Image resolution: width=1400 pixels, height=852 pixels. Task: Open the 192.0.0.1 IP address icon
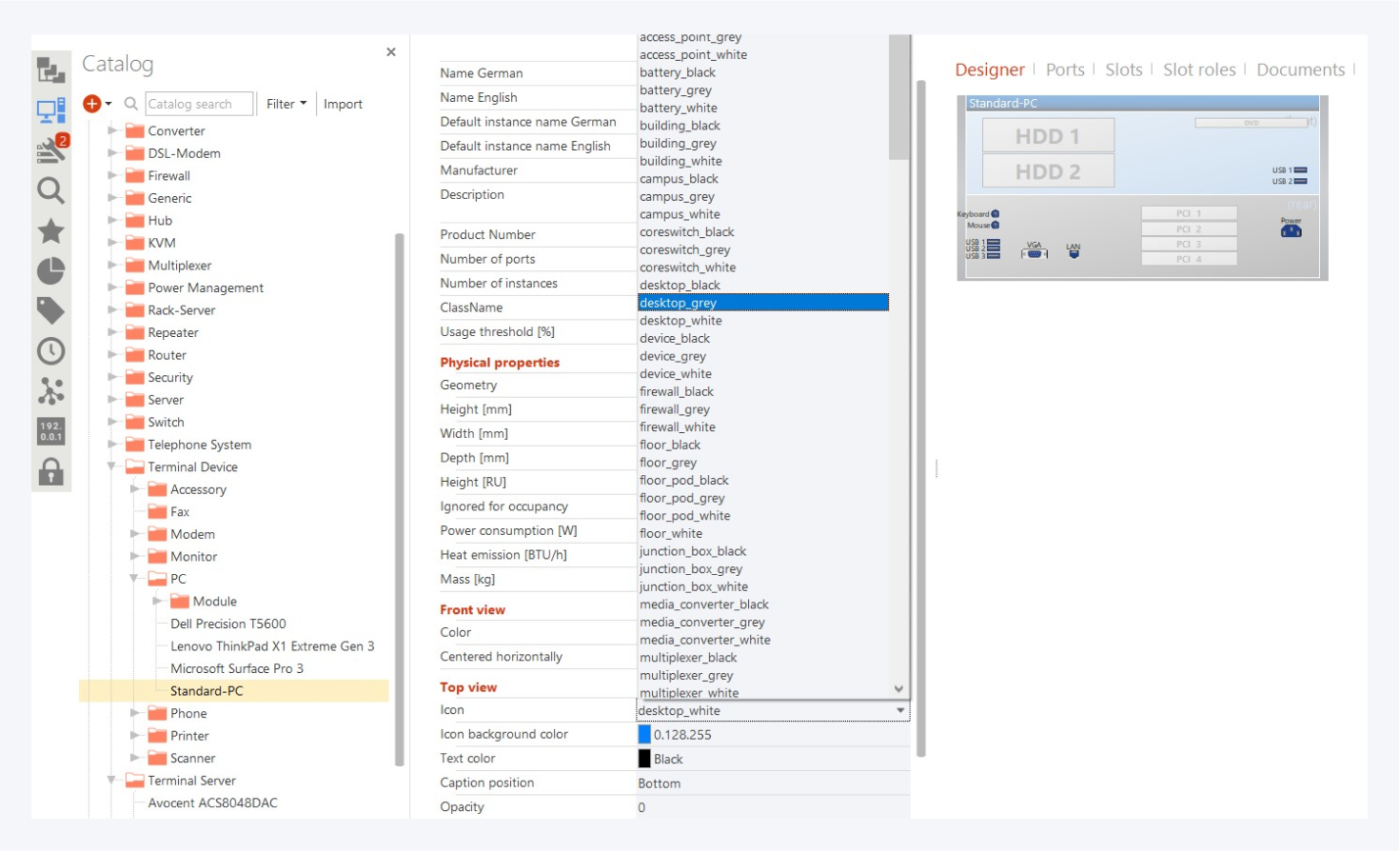pyautogui.click(x=50, y=431)
